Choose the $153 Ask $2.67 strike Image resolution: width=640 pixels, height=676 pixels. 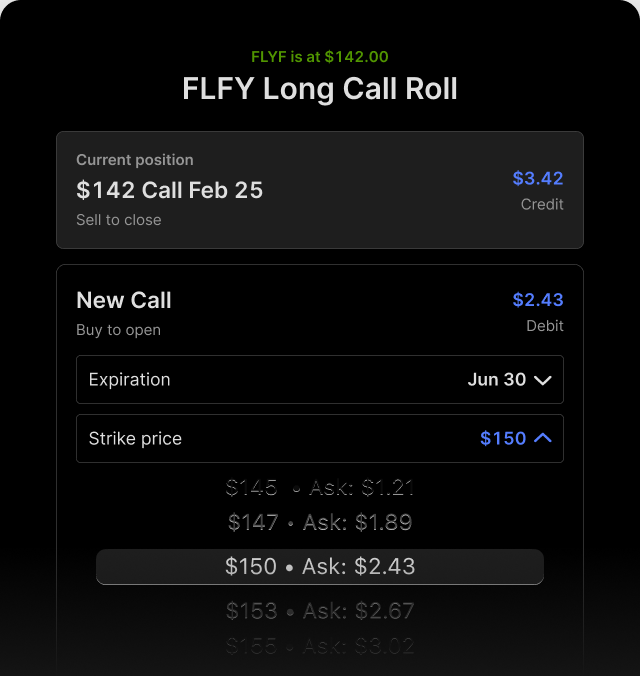click(320, 610)
